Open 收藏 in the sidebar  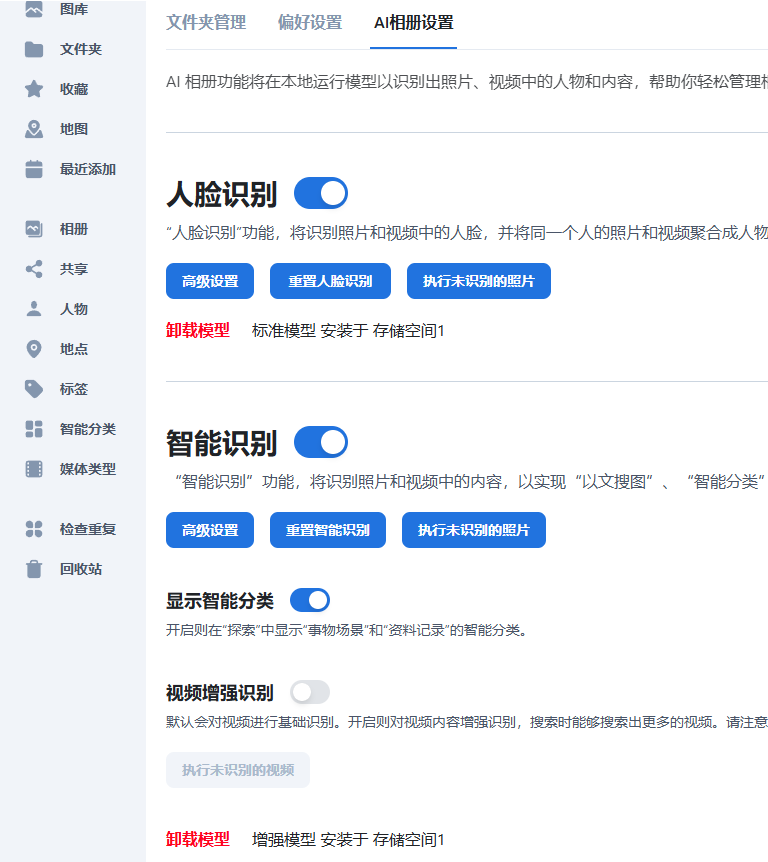coord(74,89)
